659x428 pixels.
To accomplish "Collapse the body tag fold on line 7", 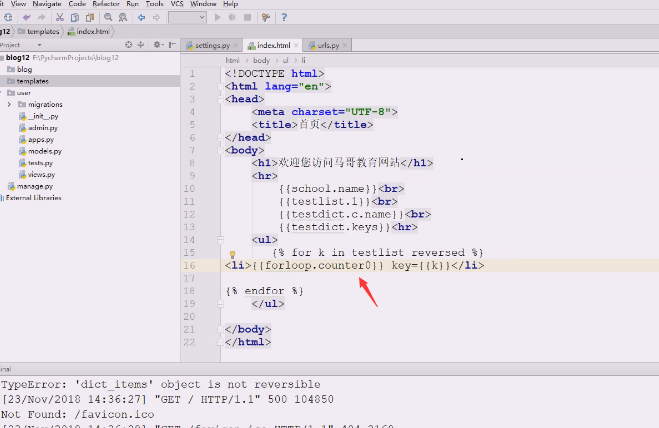I will 220,151.
